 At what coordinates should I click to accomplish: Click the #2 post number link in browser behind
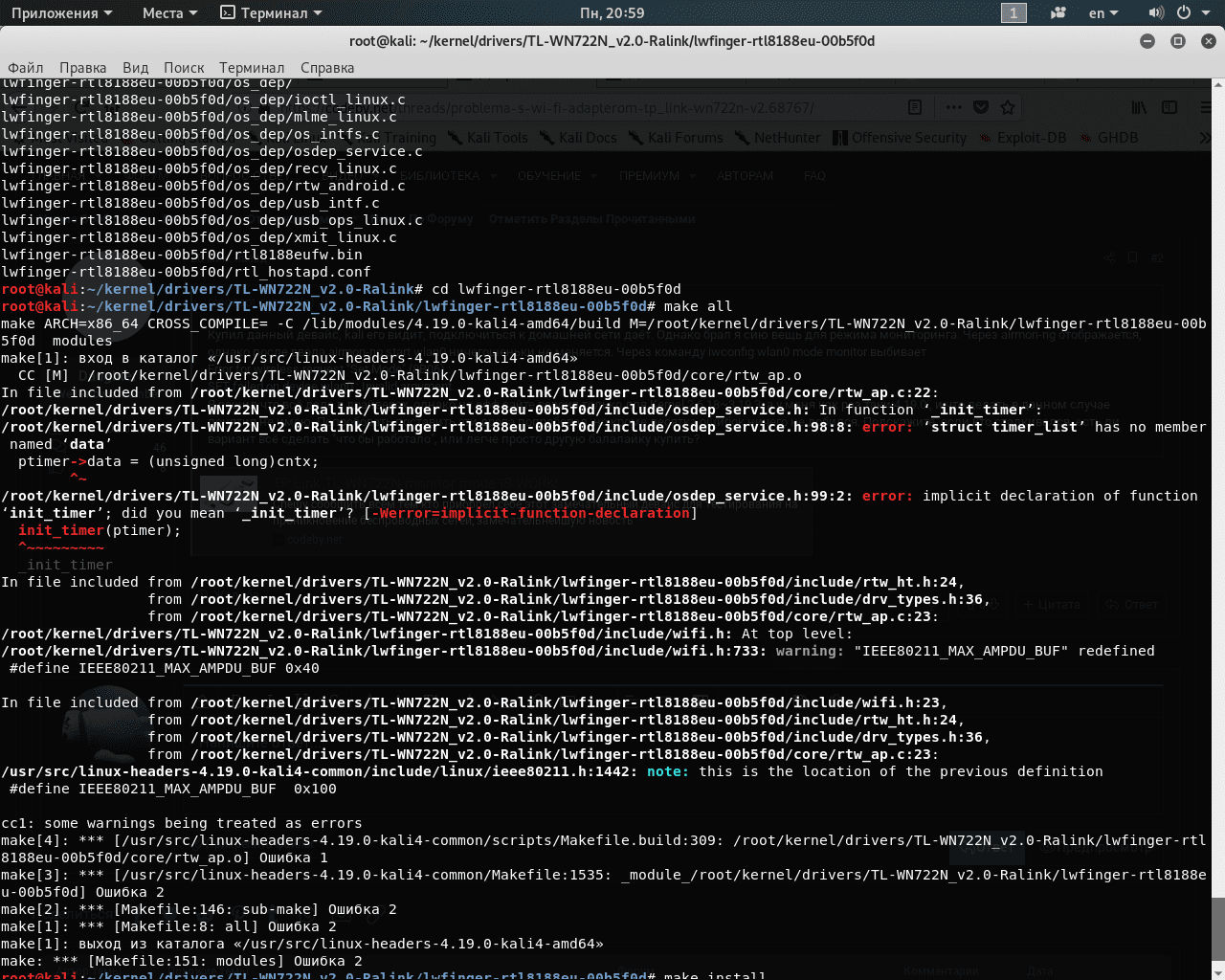pos(1157,257)
